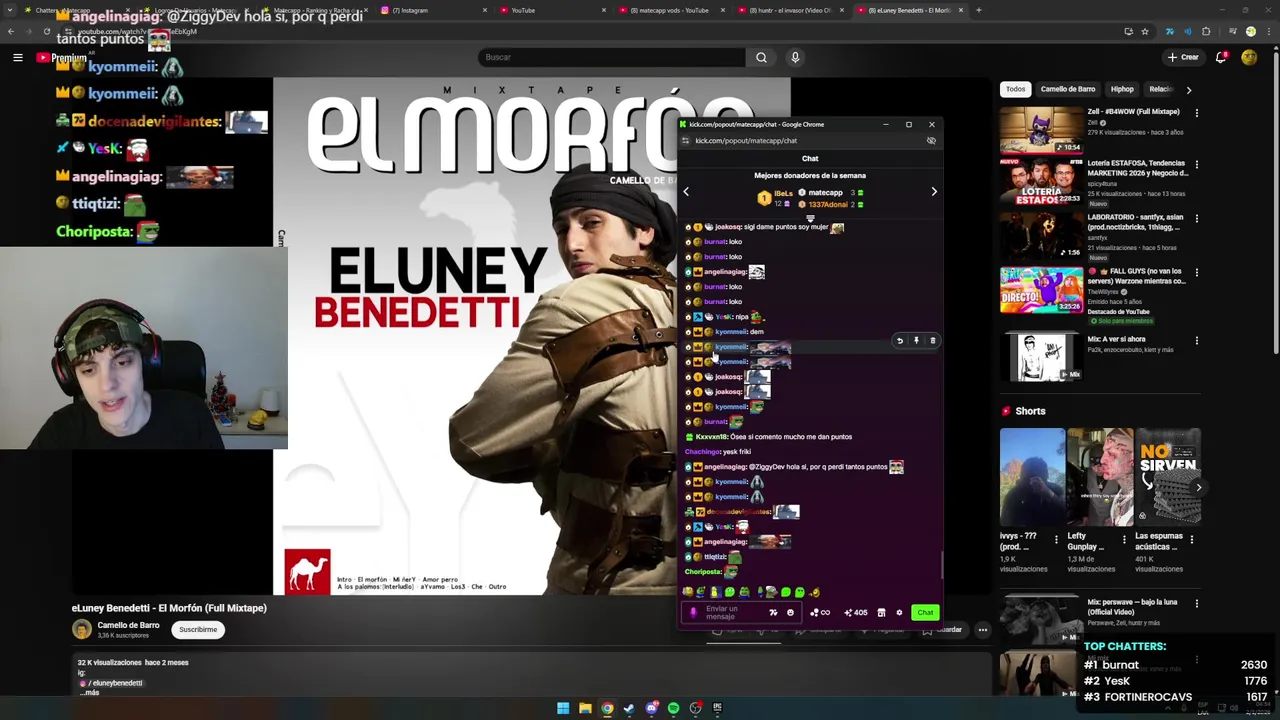Open the emote picker smiley icon

tap(790, 613)
